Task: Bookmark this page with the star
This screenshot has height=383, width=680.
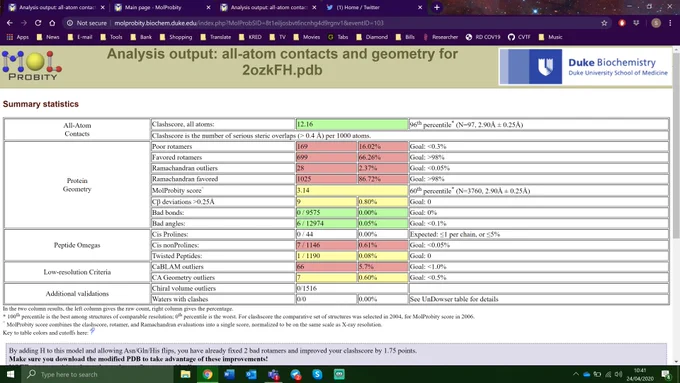Action: tap(604, 23)
